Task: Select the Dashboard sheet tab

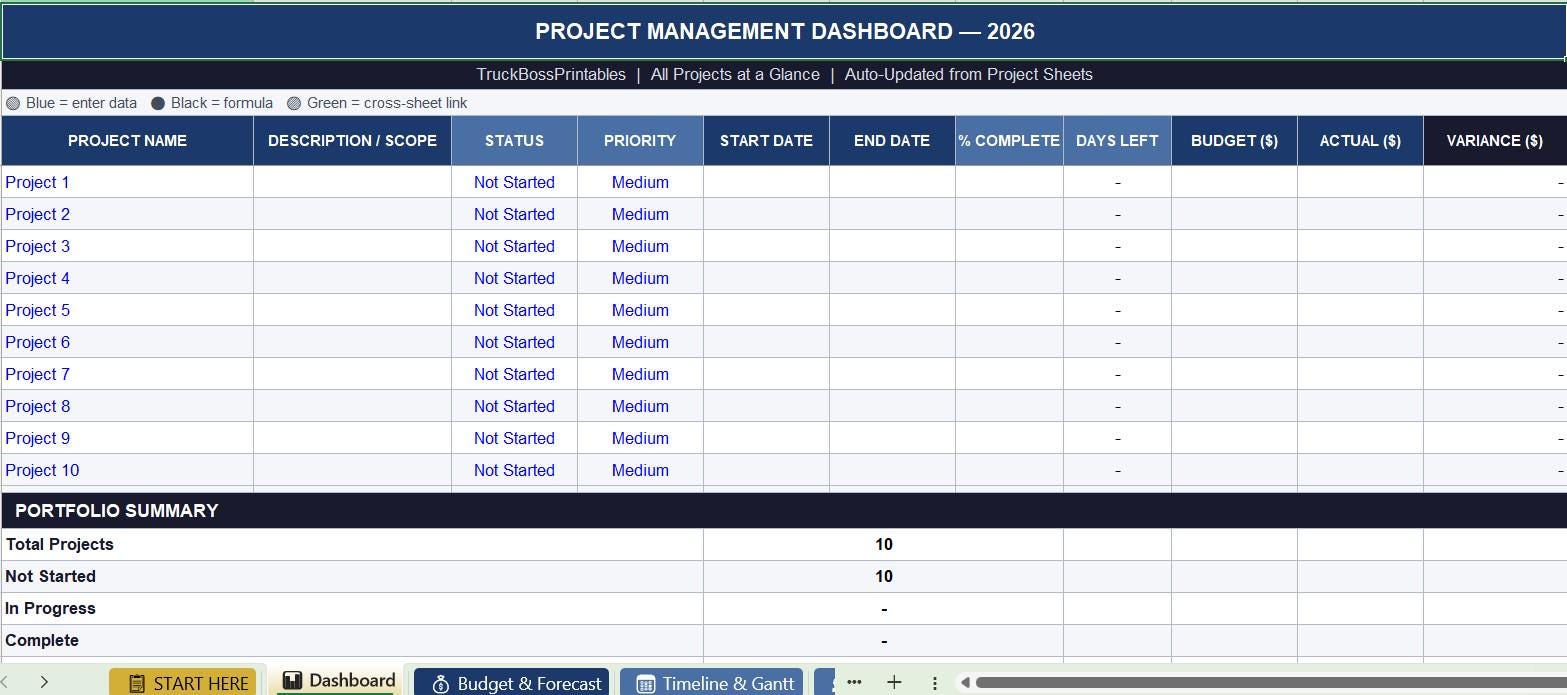Action: pyautogui.click(x=338, y=681)
